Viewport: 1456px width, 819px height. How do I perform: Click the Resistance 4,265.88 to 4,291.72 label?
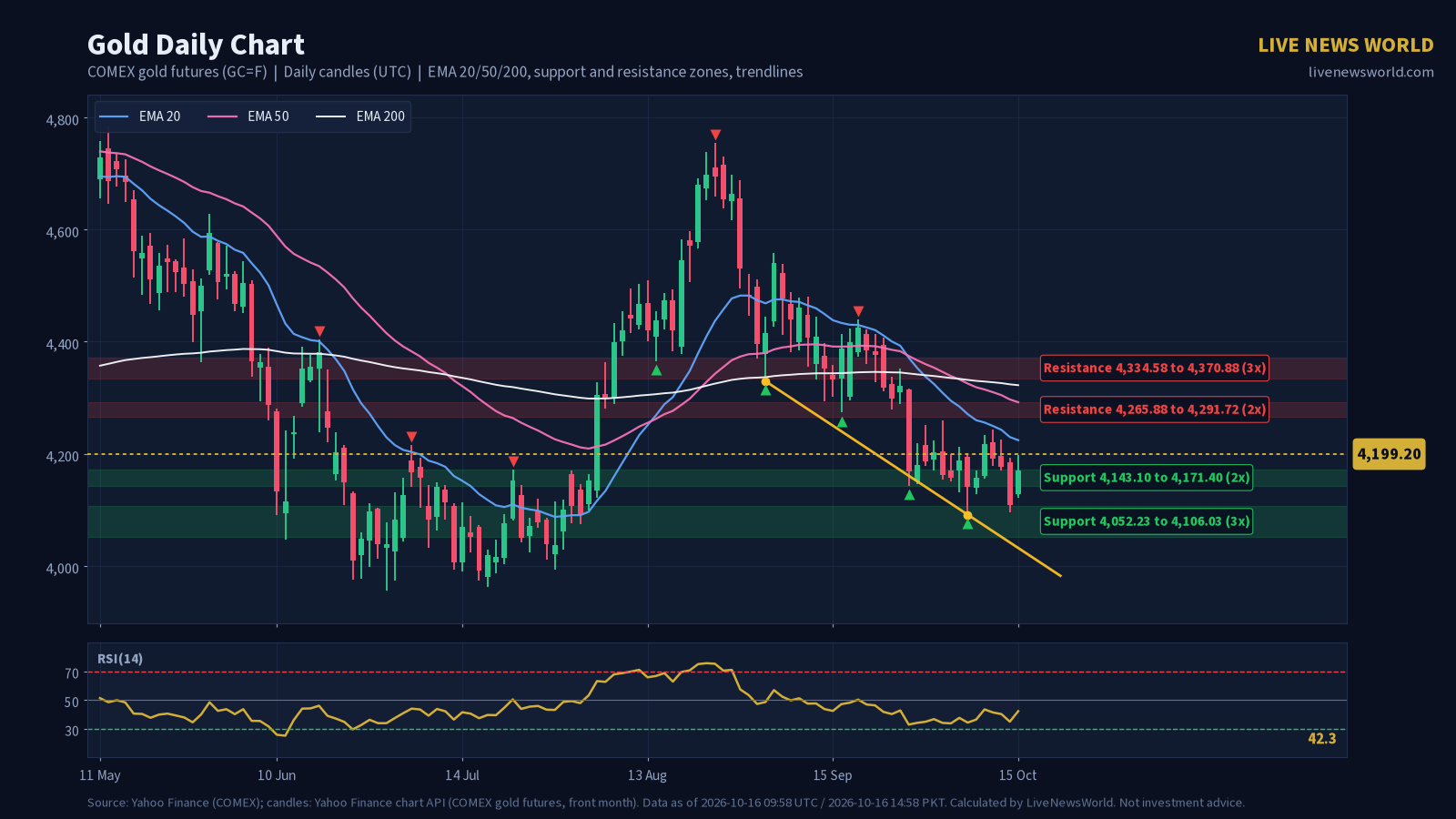tap(1154, 409)
